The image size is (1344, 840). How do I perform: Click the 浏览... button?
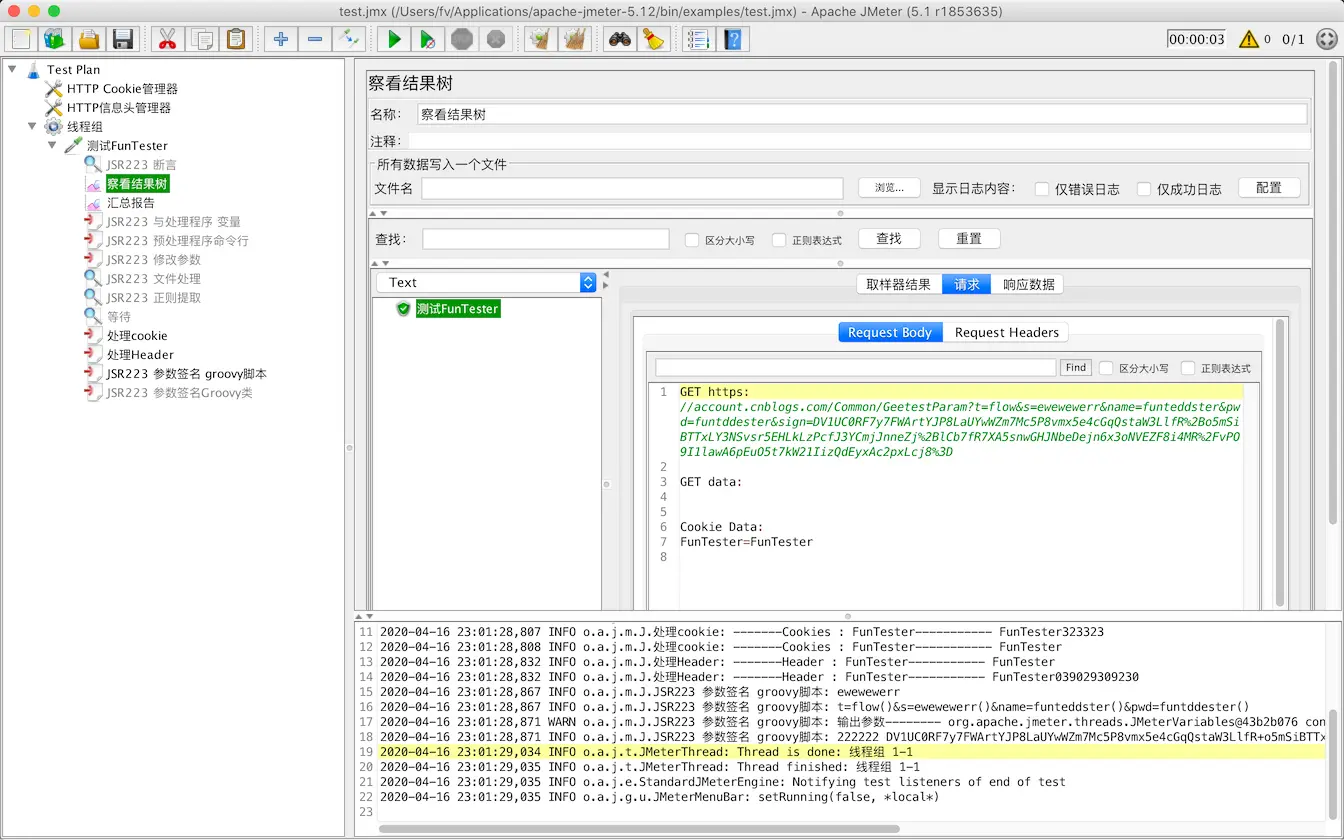pos(889,188)
